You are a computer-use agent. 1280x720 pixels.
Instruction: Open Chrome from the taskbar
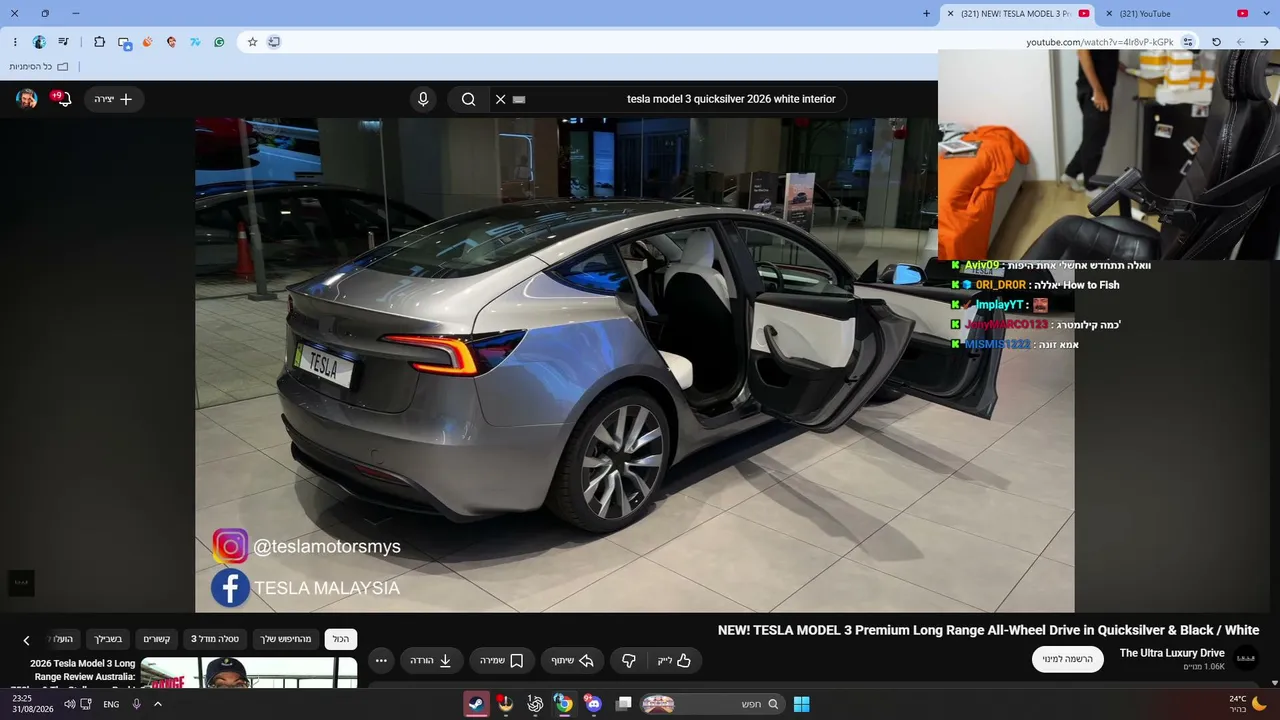coord(564,704)
